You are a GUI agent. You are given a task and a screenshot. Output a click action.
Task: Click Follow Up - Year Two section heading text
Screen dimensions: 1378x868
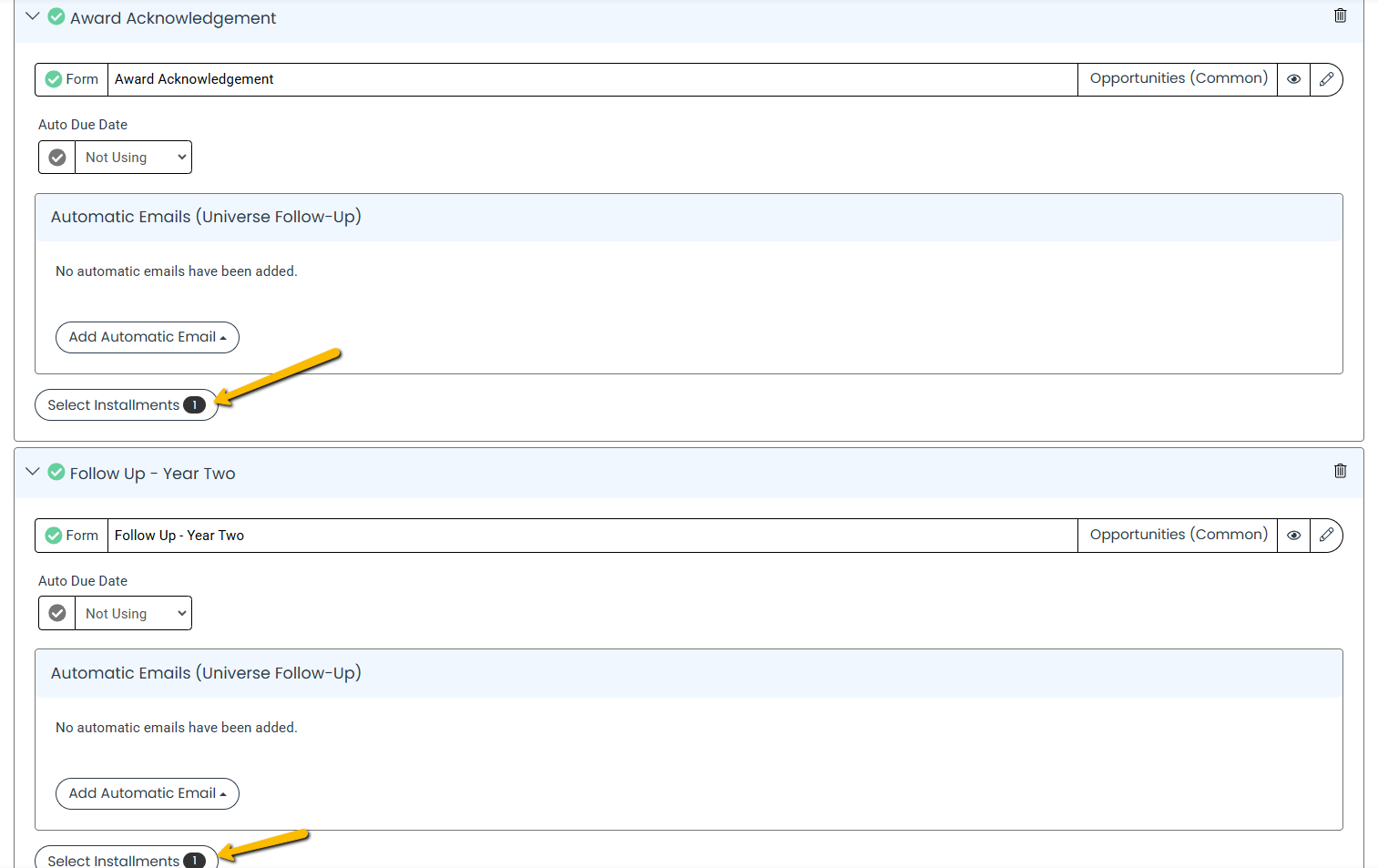click(153, 474)
